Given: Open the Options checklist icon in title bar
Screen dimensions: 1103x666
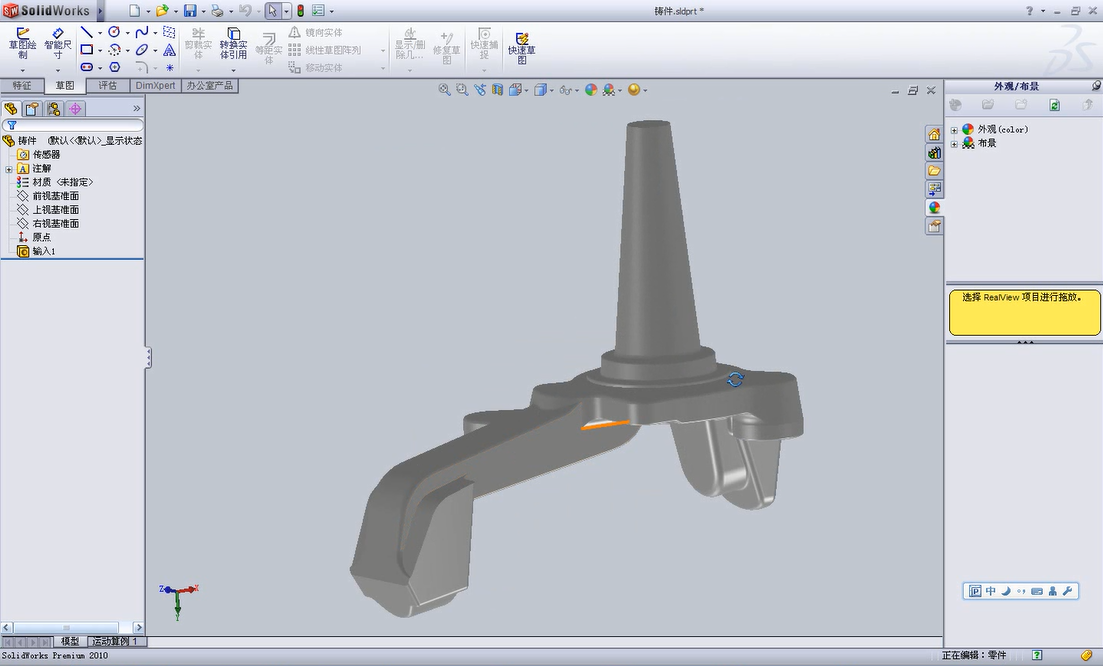Looking at the screenshot, I should click(x=318, y=11).
